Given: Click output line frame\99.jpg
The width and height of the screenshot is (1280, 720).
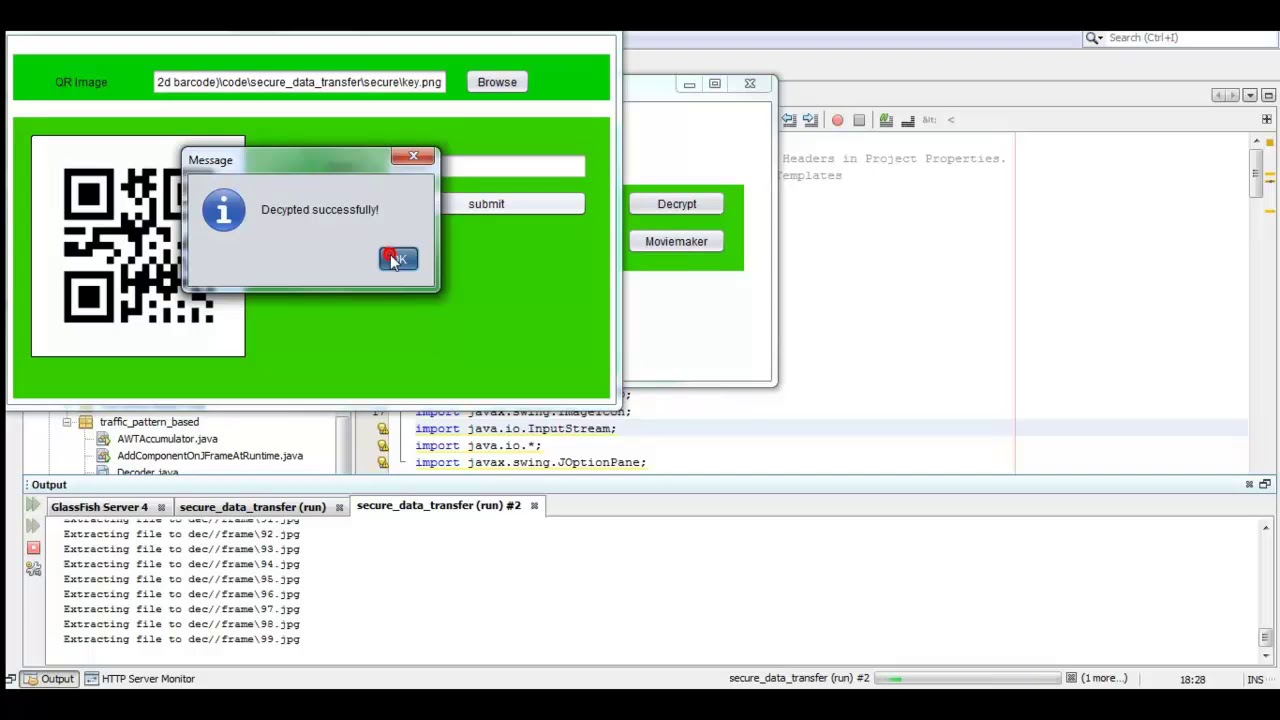Looking at the screenshot, I should tap(182, 639).
